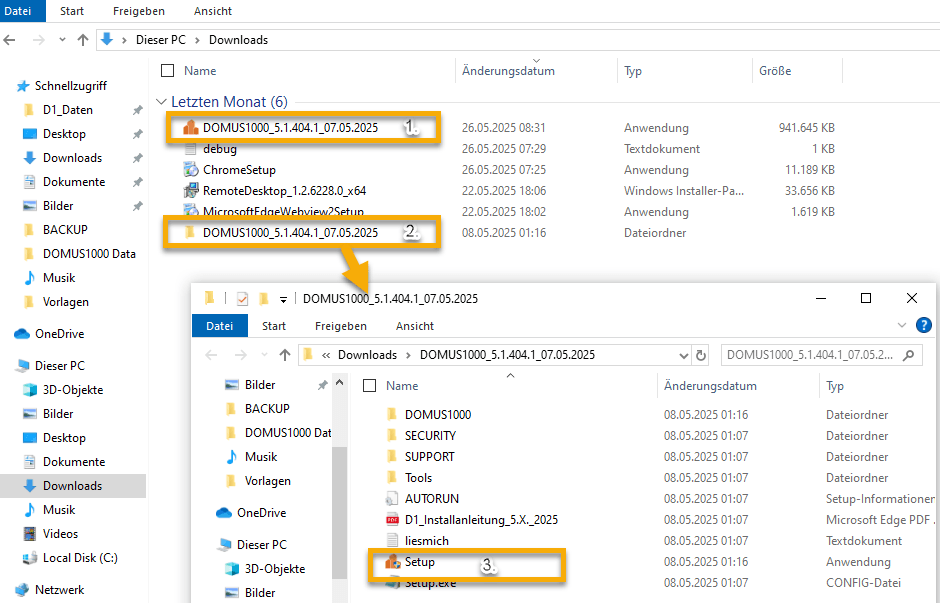Click the D1_Installanleitung PDF file icon
Viewport: 940px width, 603px height.
[392, 520]
